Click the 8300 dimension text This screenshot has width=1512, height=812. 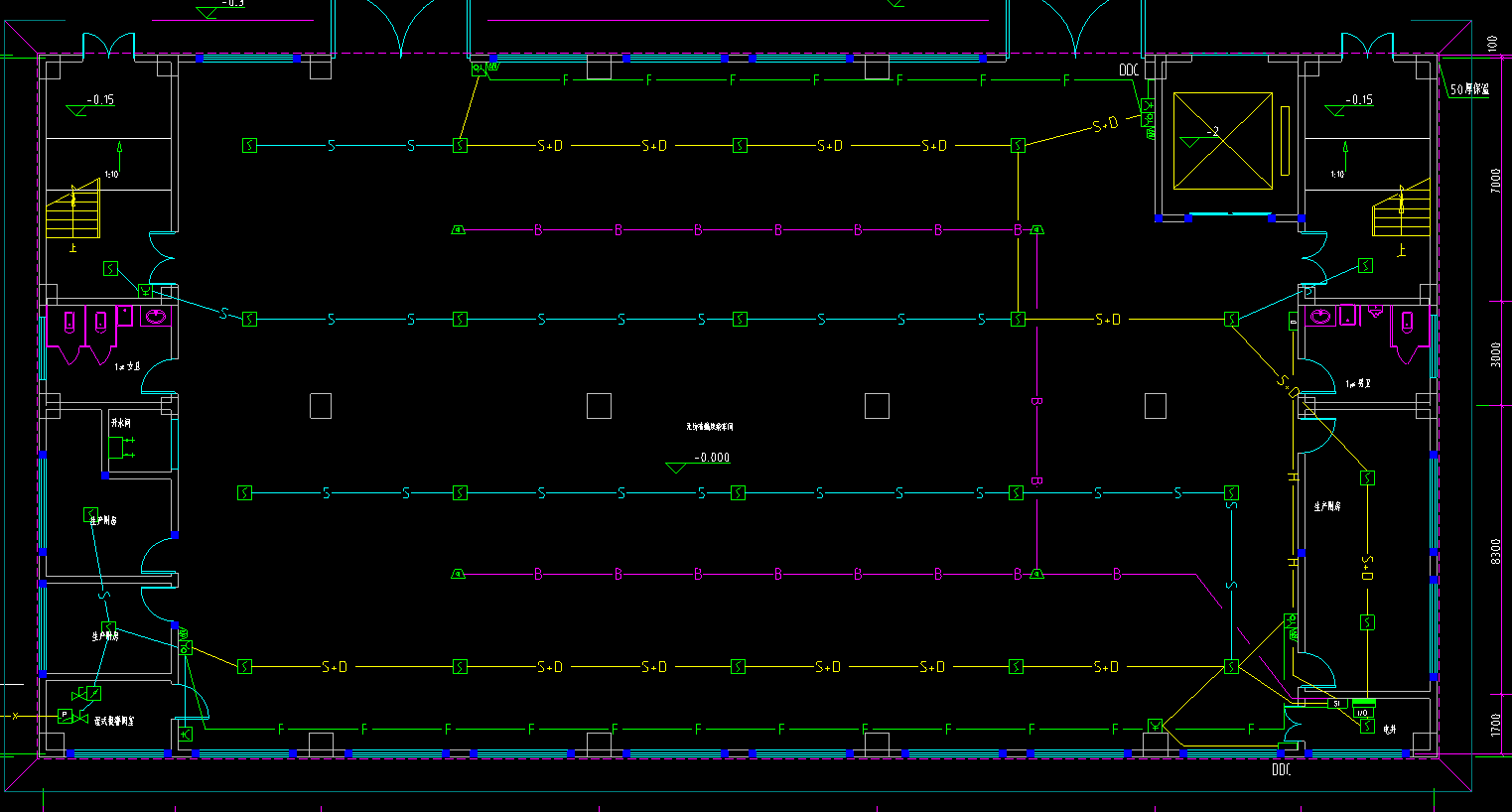[1495, 552]
